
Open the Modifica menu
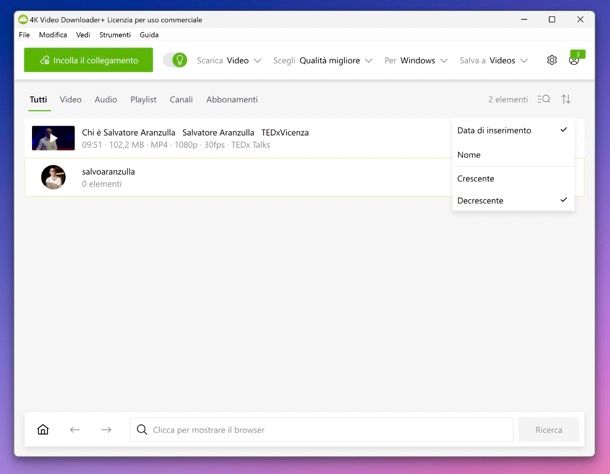pos(53,35)
